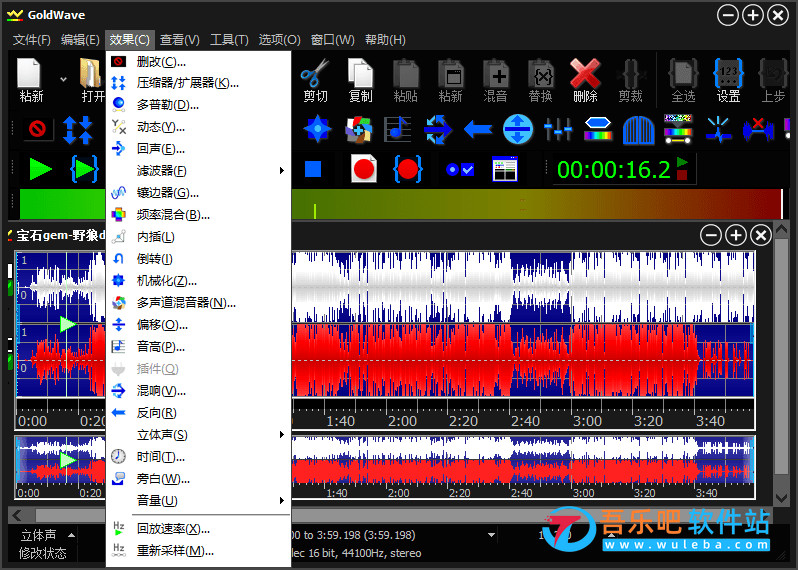The image size is (798, 570).
Task: Open the 帮助(H) menu
Action: point(385,40)
